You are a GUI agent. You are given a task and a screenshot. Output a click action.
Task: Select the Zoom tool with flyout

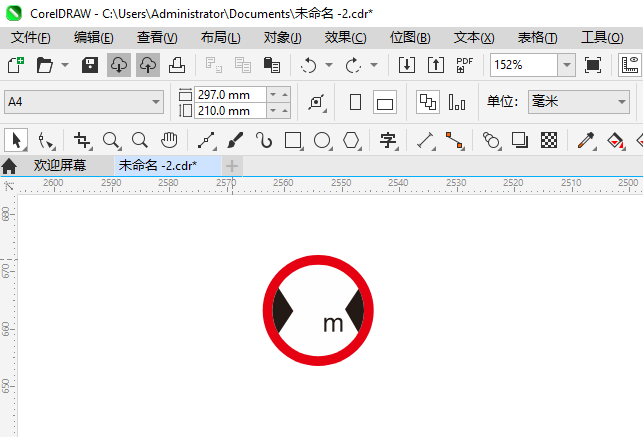112,140
